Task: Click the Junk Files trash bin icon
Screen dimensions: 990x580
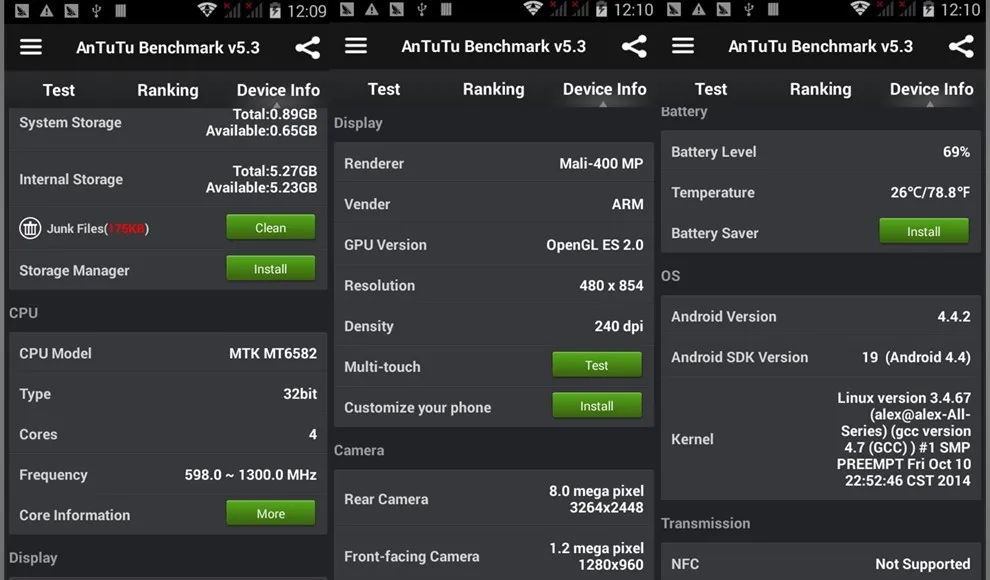Action: 30,228
